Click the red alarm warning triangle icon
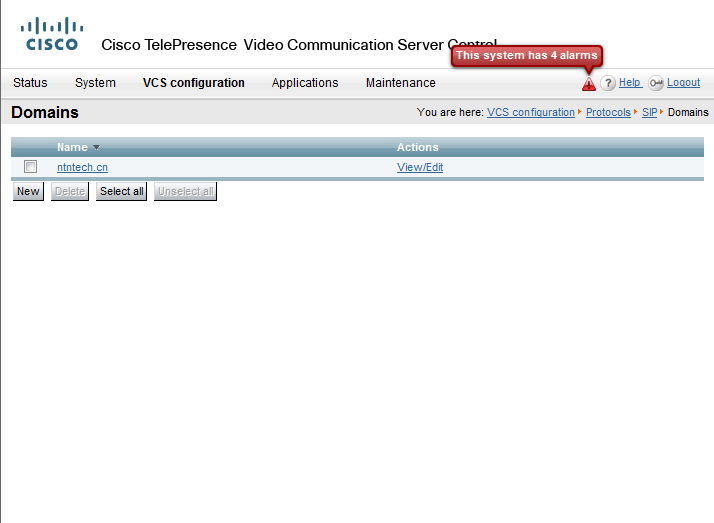This screenshot has width=714, height=523. click(588, 84)
